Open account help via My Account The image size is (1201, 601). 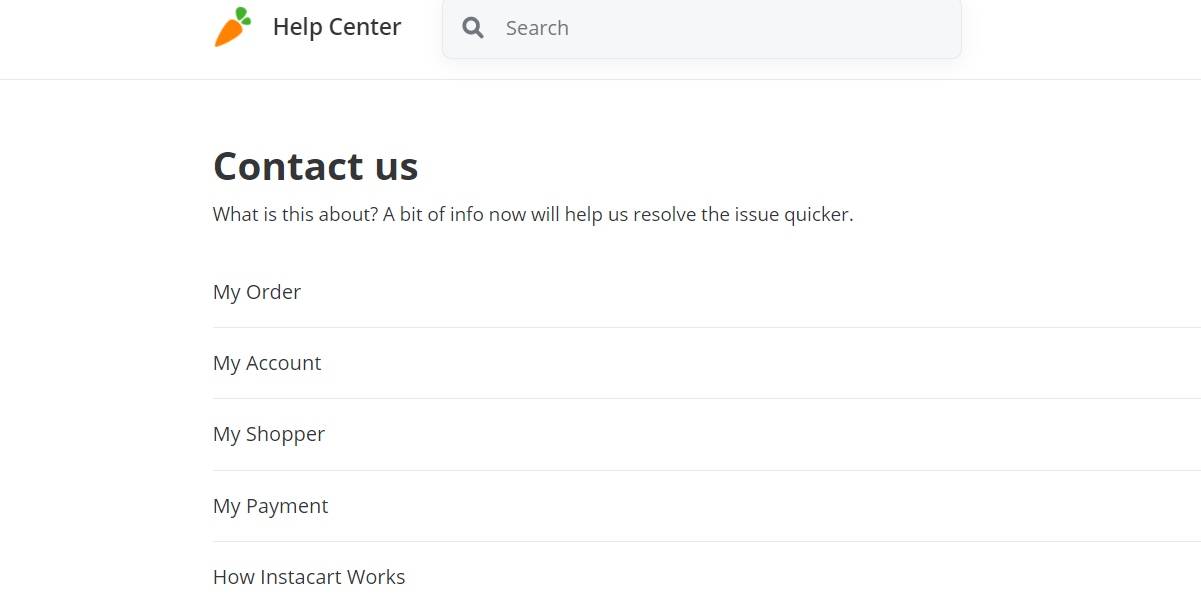coord(267,363)
